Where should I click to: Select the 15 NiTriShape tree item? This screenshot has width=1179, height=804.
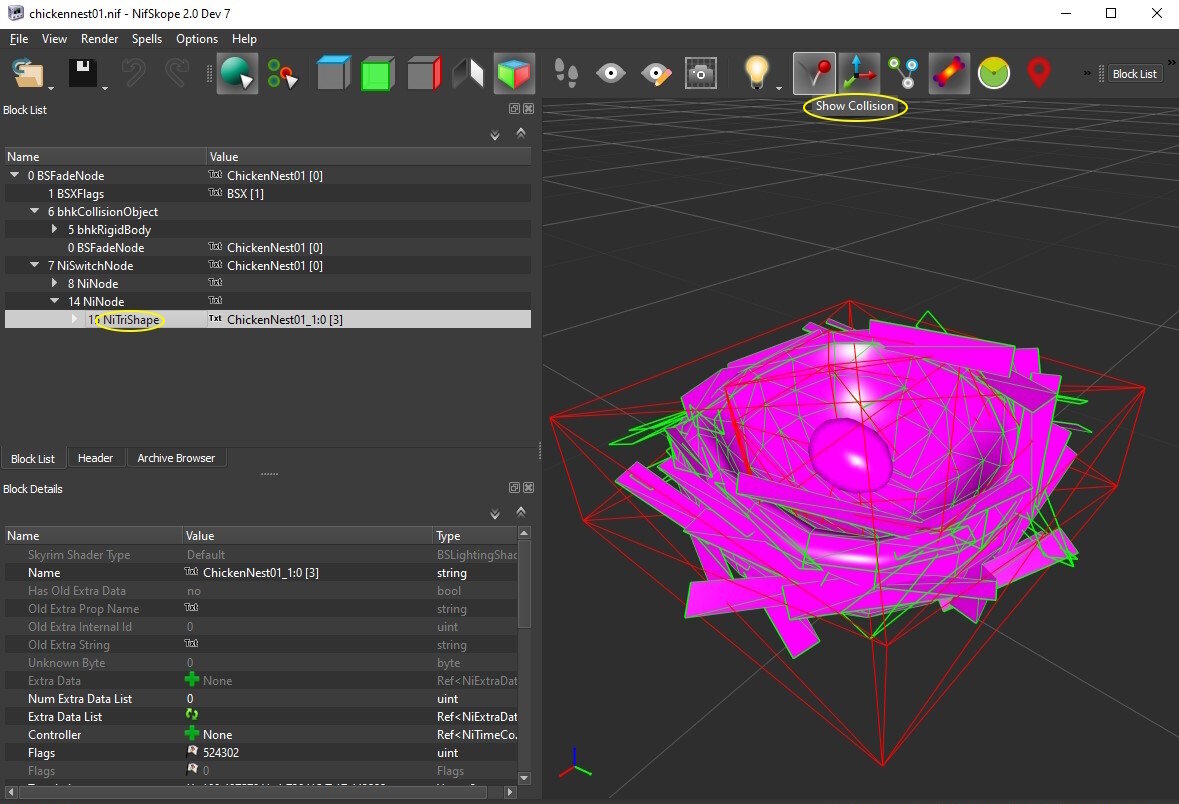(x=129, y=319)
